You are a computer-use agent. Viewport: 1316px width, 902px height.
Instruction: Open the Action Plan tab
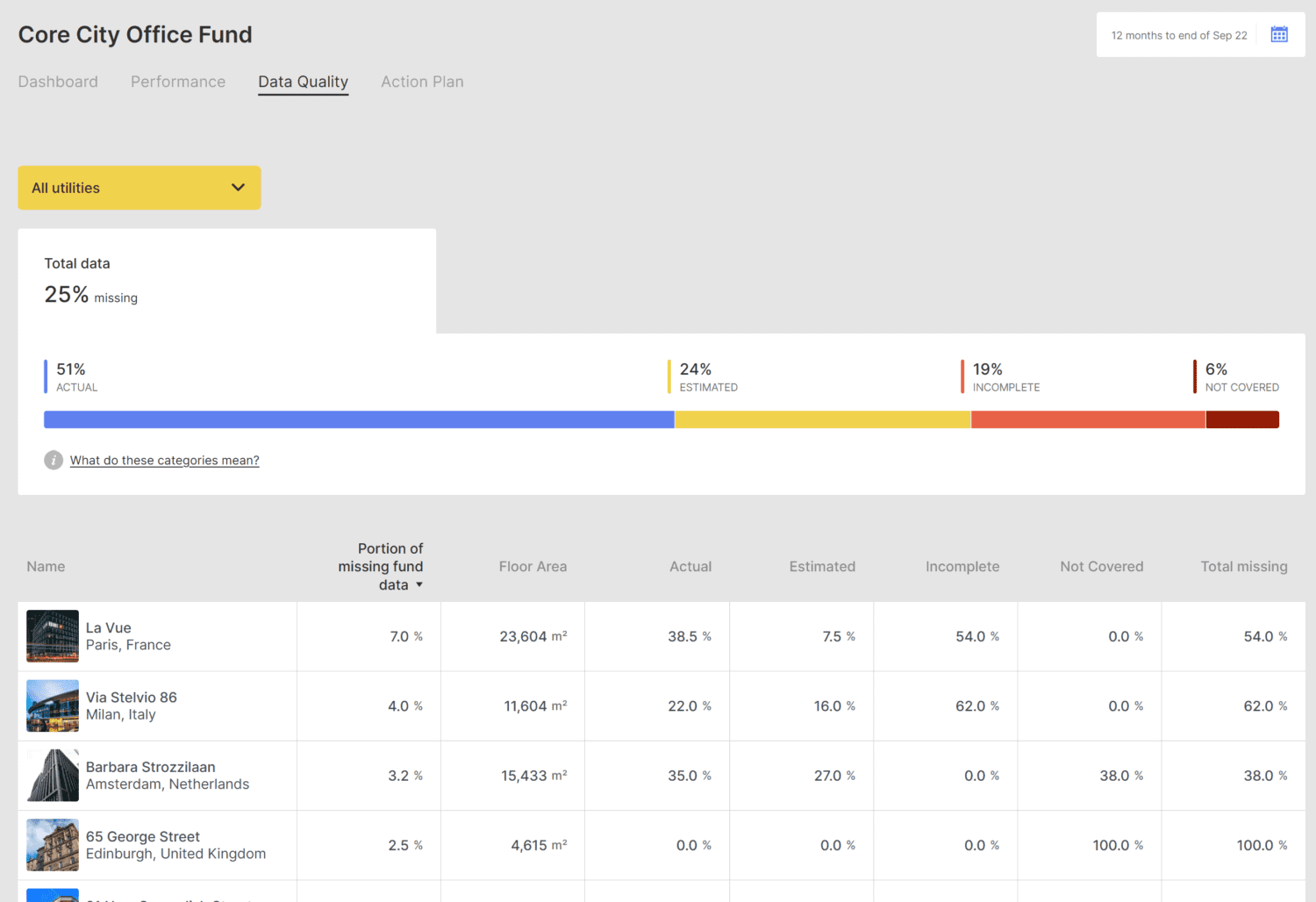coord(422,82)
